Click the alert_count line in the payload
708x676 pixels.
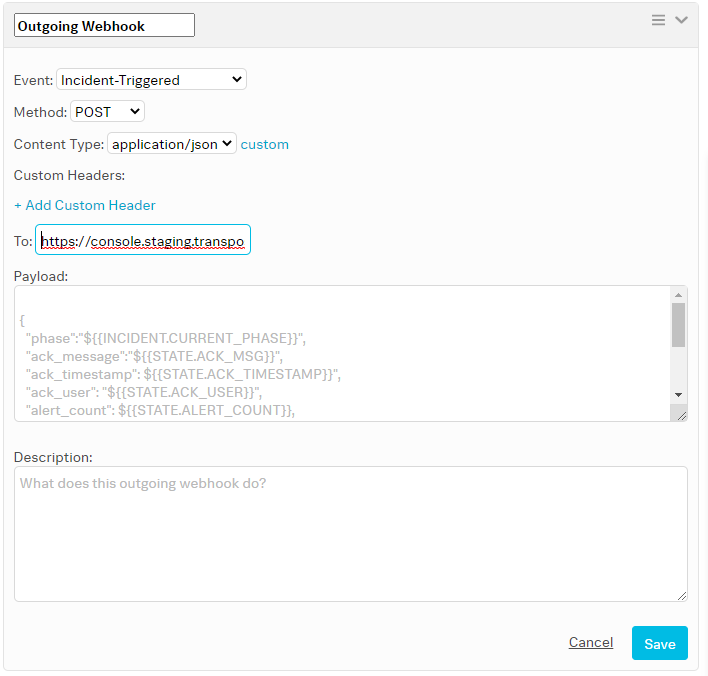click(160, 410)
